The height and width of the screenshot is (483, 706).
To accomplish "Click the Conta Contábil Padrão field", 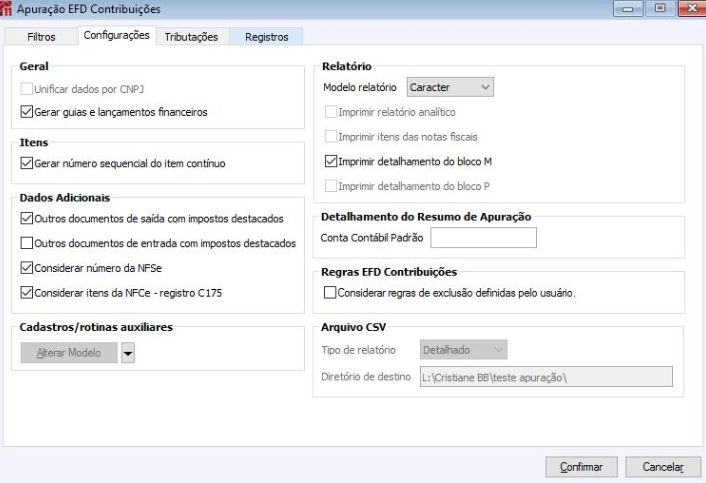I will [484, 238].
